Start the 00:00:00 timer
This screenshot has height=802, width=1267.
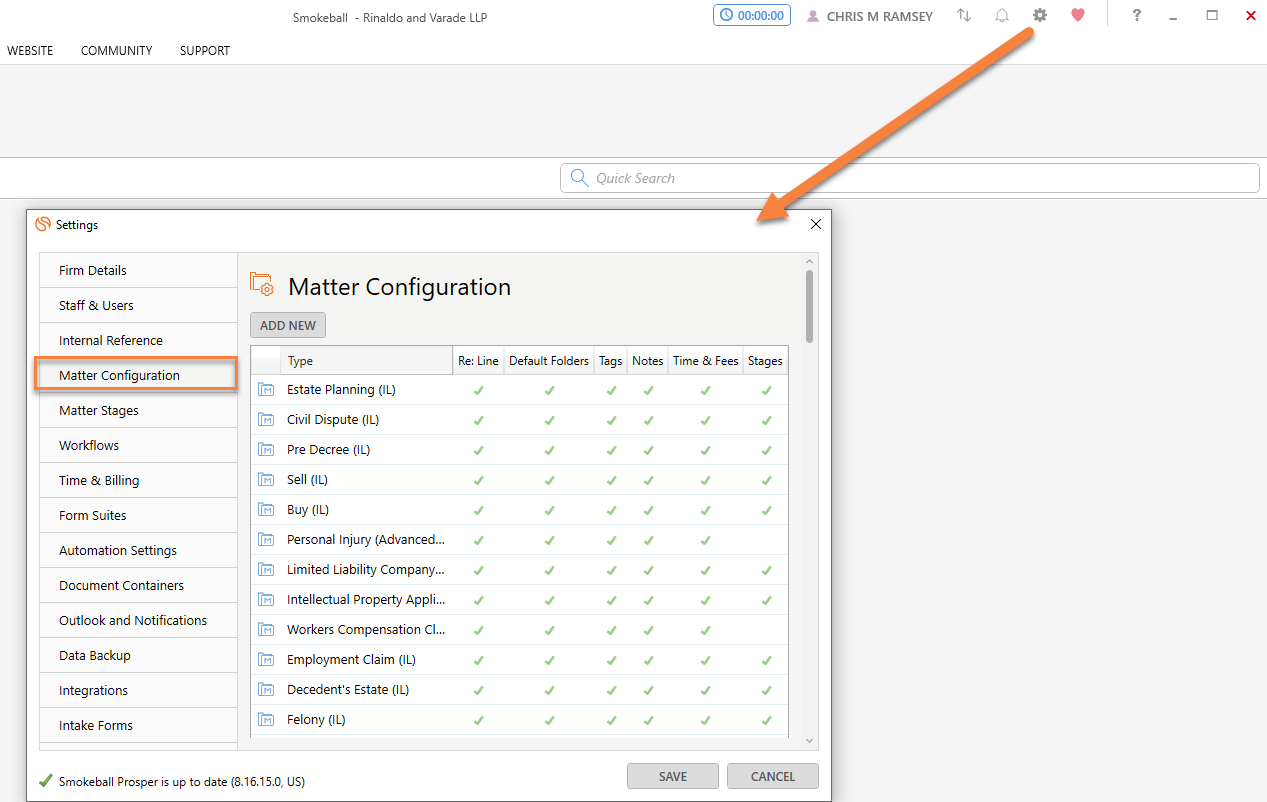pos(752,16)
